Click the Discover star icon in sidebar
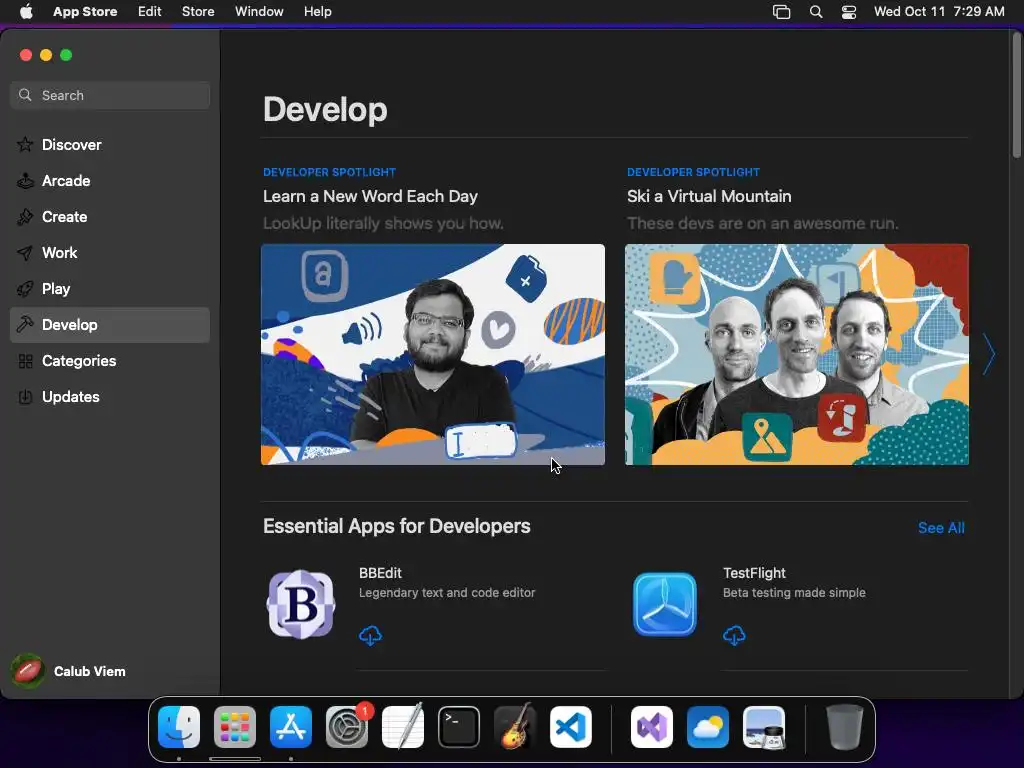 (x=25, y=144)
